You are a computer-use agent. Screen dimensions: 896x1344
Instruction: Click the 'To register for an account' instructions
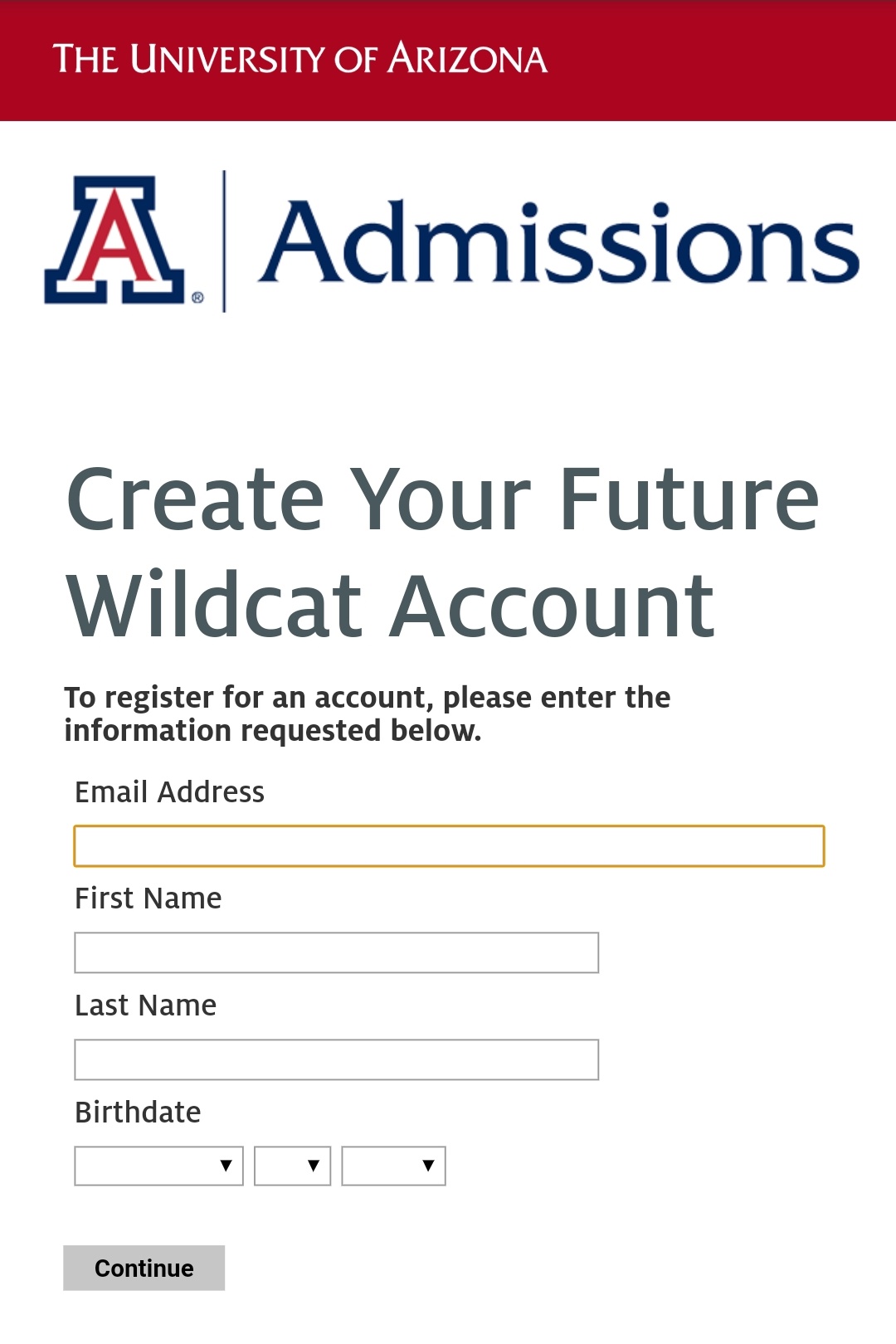pyautogui.click(x=367, y=713)
